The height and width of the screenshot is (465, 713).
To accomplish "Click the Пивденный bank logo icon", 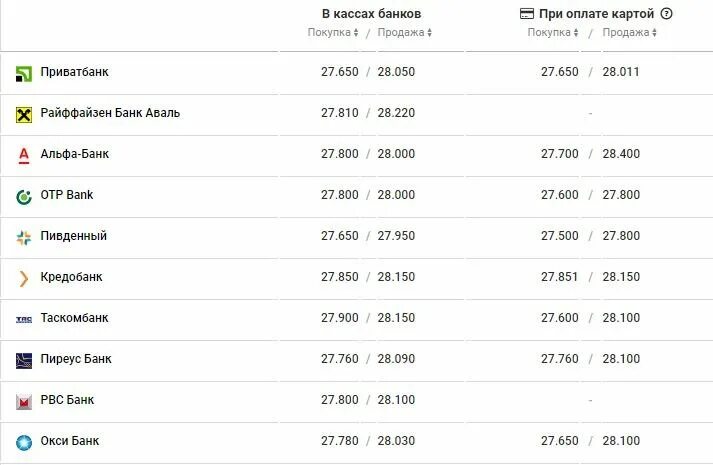I will coord(24,238).
